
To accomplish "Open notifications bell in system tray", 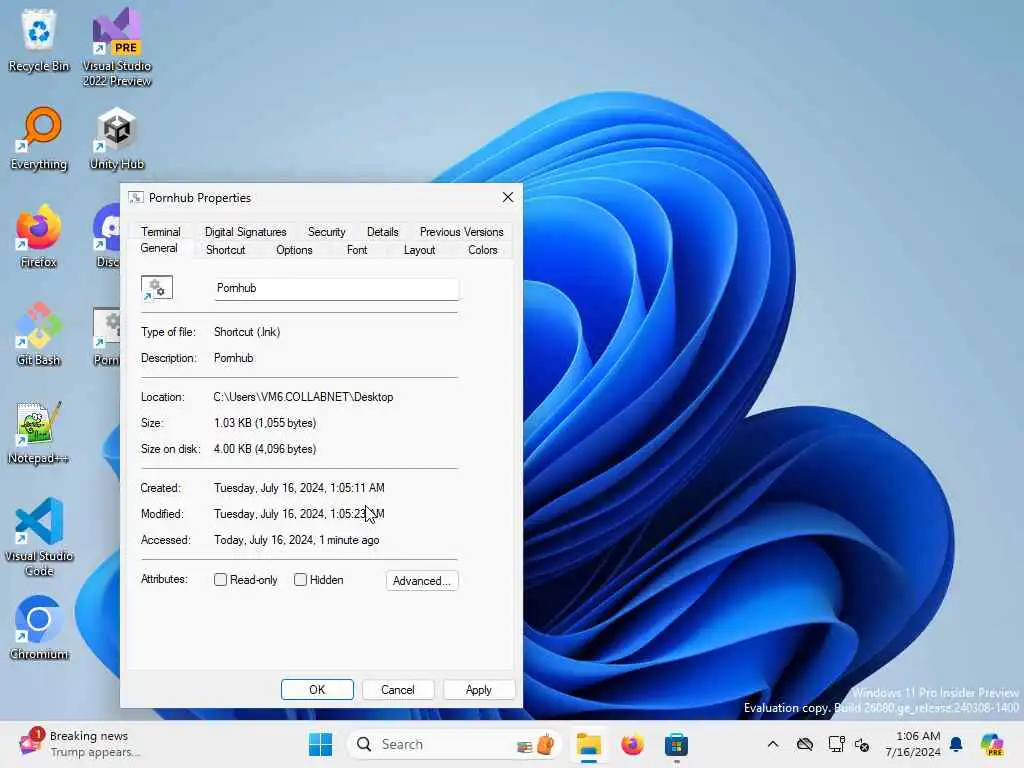I will click(x=956, y=744).
